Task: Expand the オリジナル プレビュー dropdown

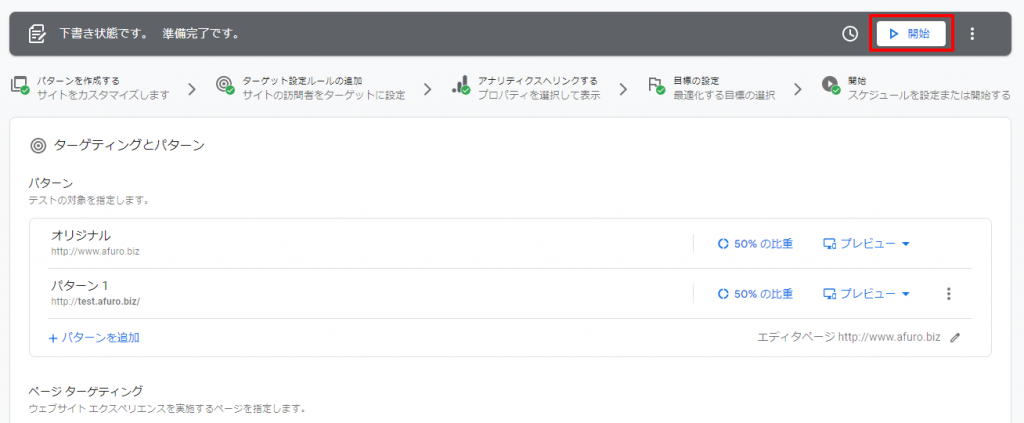Action: click(x=867, y=243)
